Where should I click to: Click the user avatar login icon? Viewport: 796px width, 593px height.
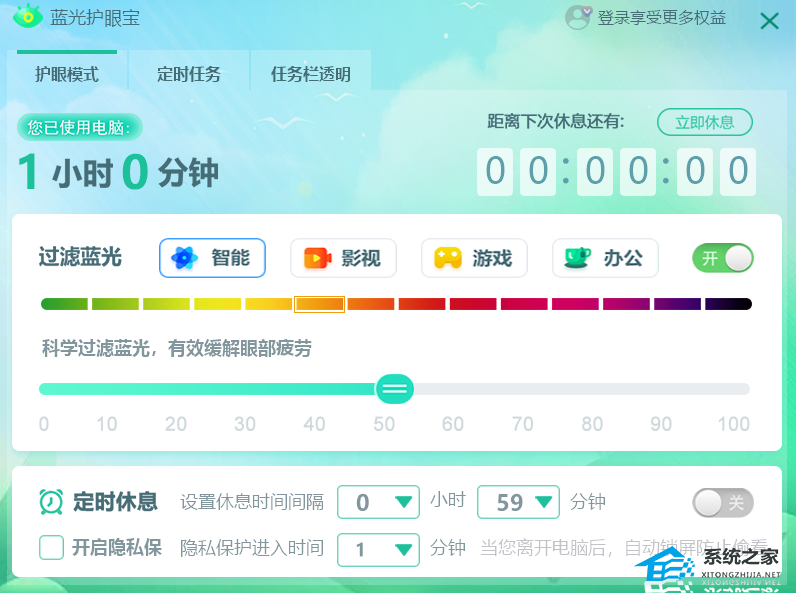[x=578, y=17]
